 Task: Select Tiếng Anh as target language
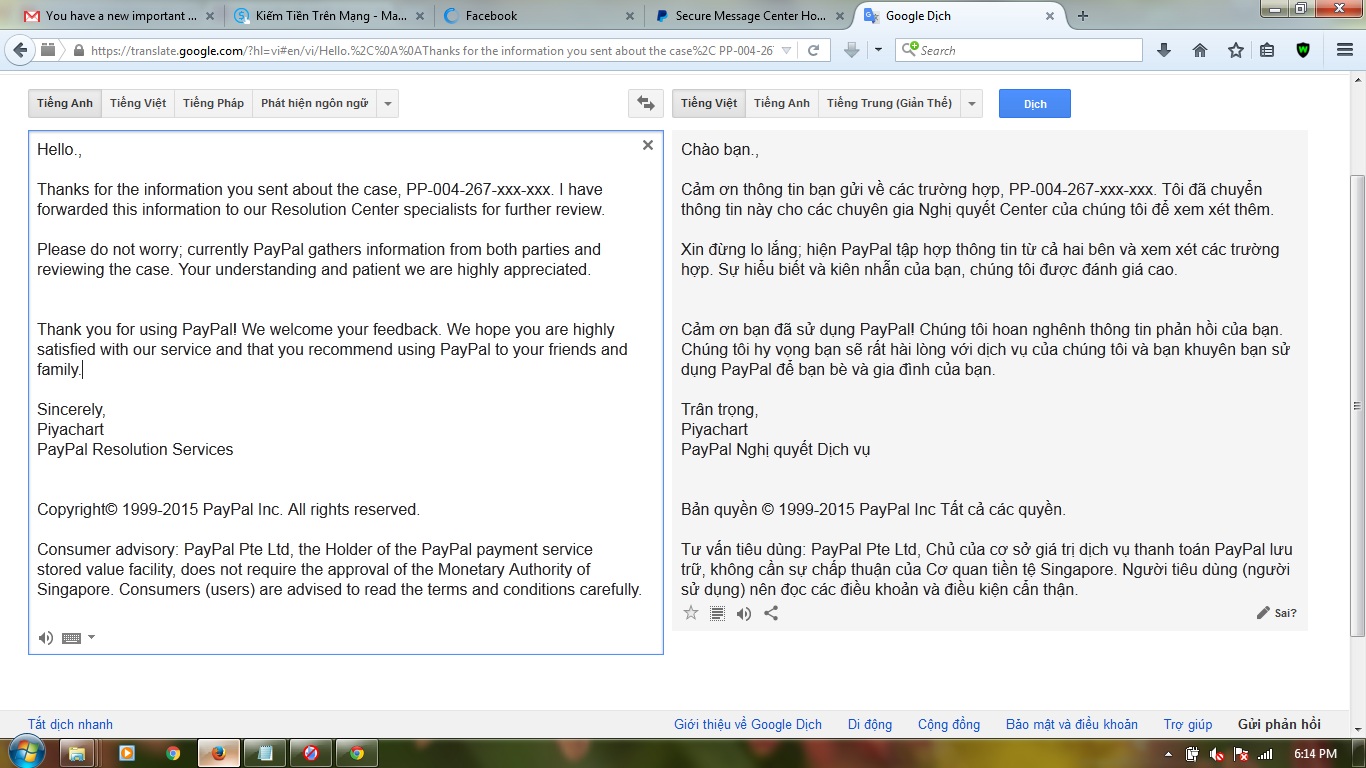[782, 103]
